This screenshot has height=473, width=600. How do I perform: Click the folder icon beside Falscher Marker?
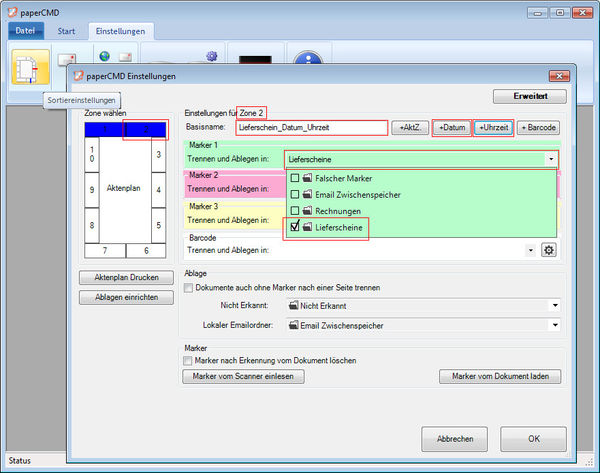click(307, 178)
